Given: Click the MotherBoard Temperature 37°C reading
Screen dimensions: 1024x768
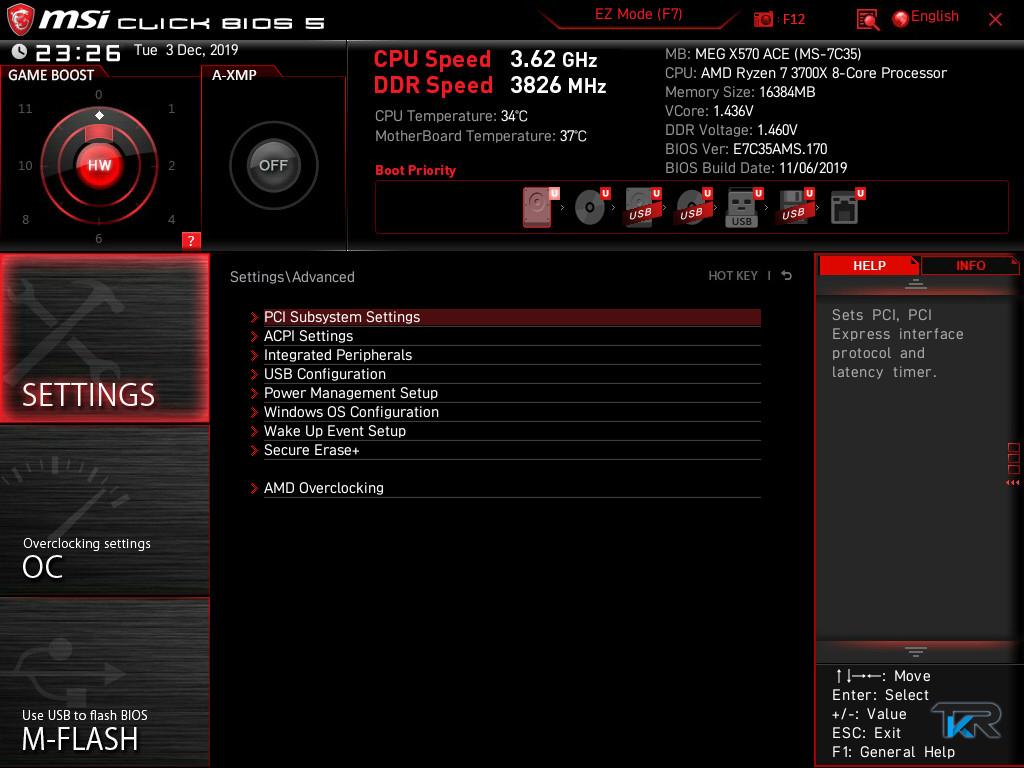Looking at the screenshot, I should point(481,136).
